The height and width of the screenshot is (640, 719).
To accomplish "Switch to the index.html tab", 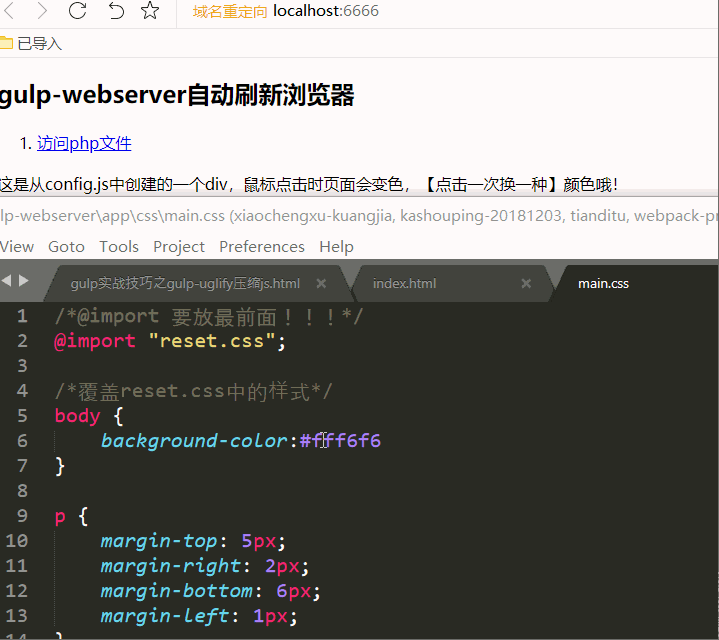I will pos(404,283).
